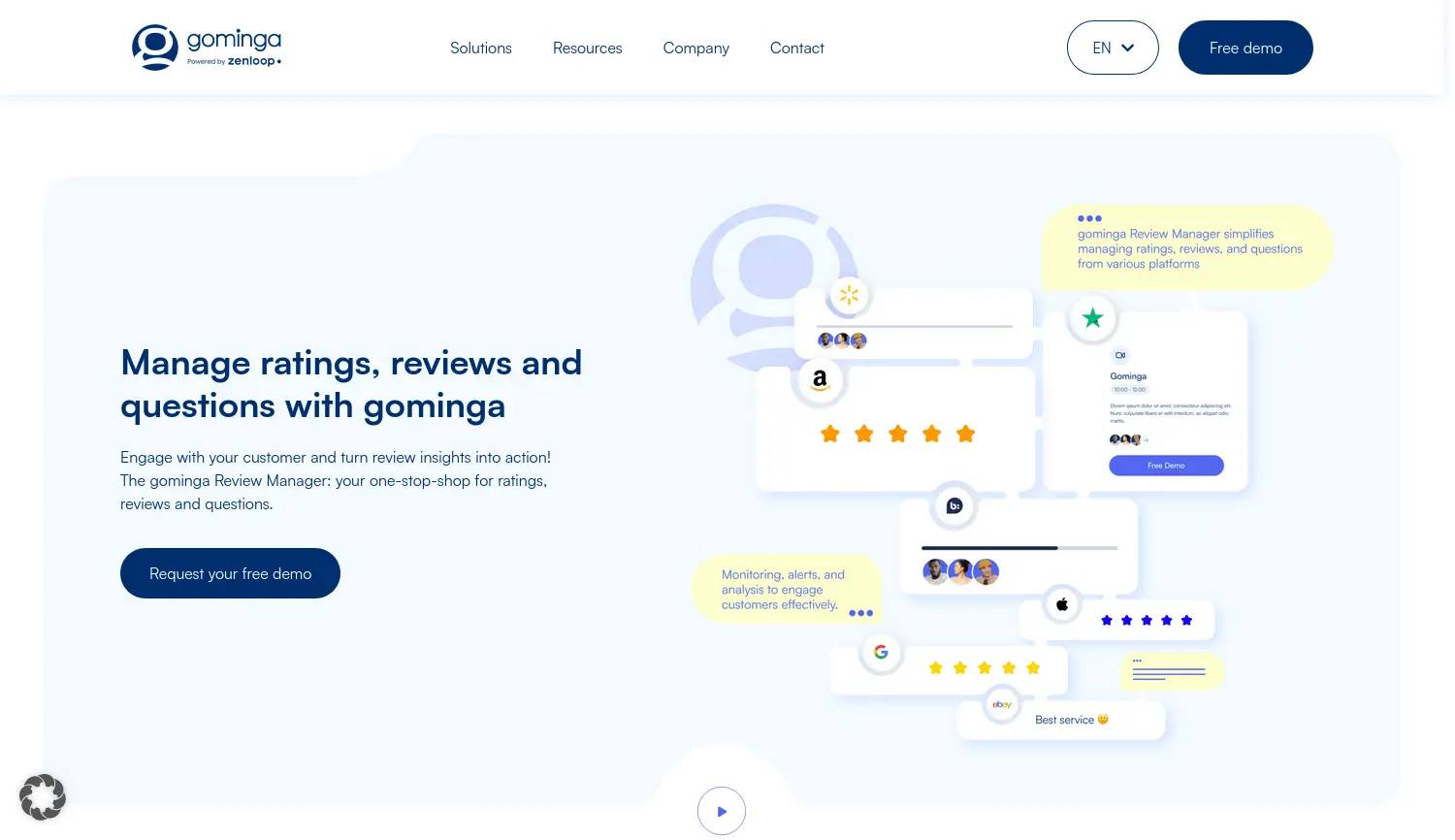Open the cookie settings icon
This screenshot has width=1455, height=840.
pos(43,797)
